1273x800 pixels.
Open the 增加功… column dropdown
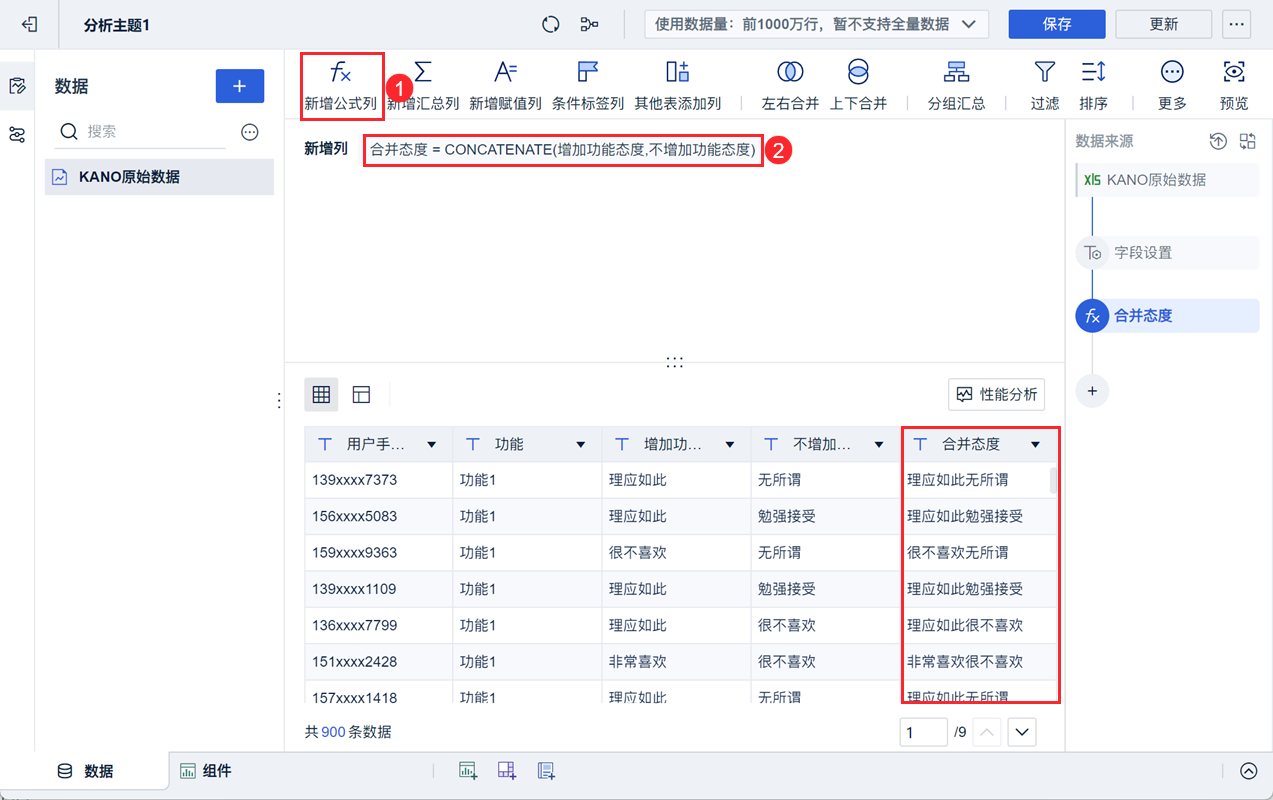730,444
